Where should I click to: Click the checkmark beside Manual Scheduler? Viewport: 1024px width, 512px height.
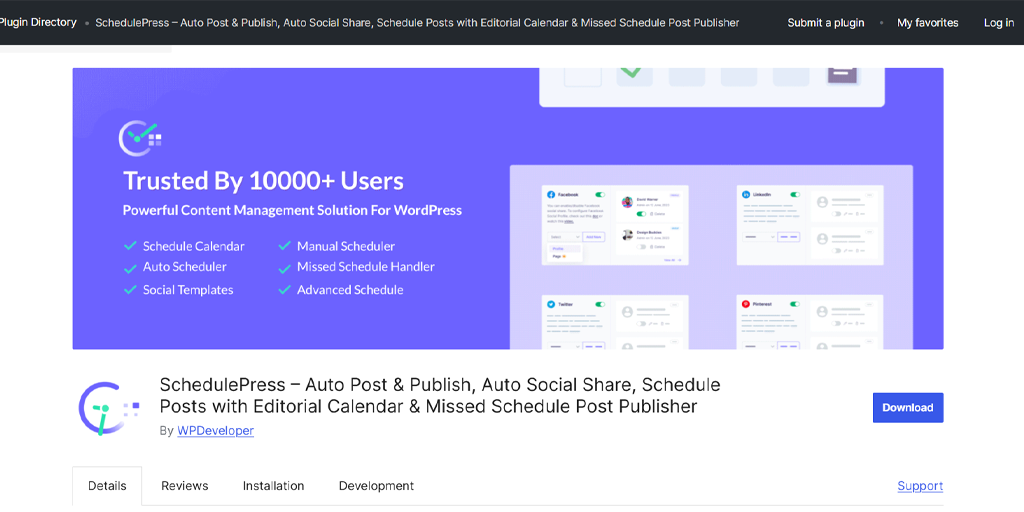point(284,246)
